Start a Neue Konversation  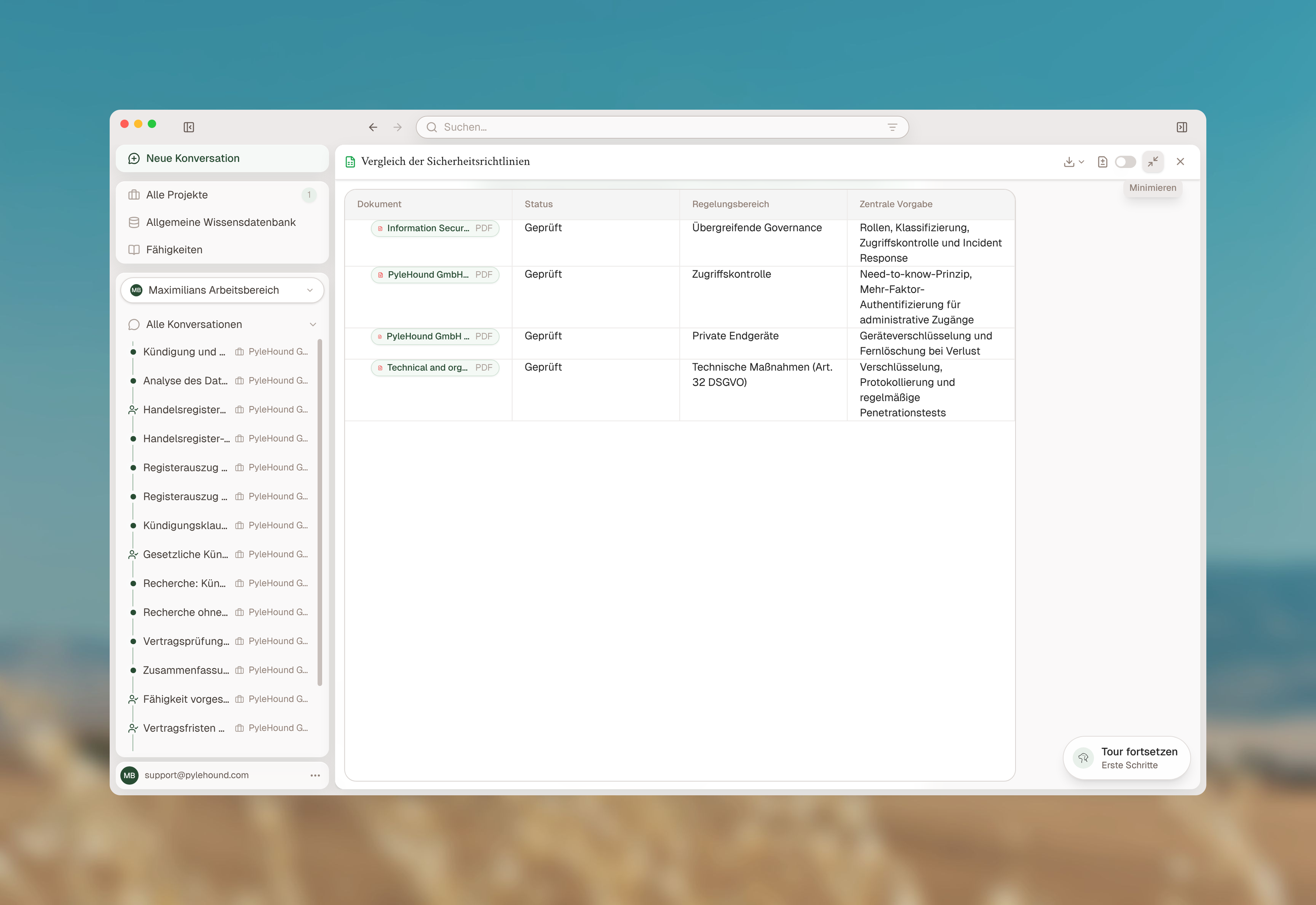pos(222,158)
